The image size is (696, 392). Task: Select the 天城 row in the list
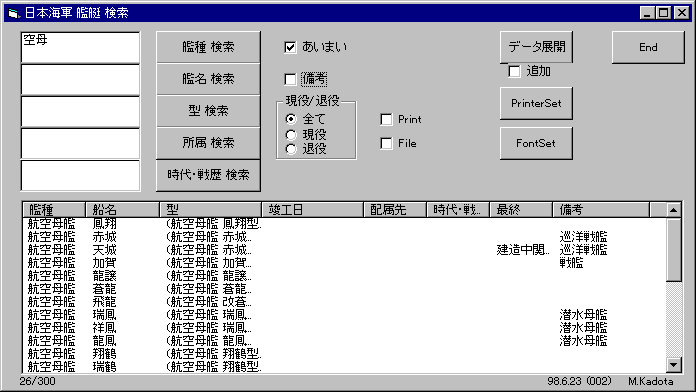344,250
